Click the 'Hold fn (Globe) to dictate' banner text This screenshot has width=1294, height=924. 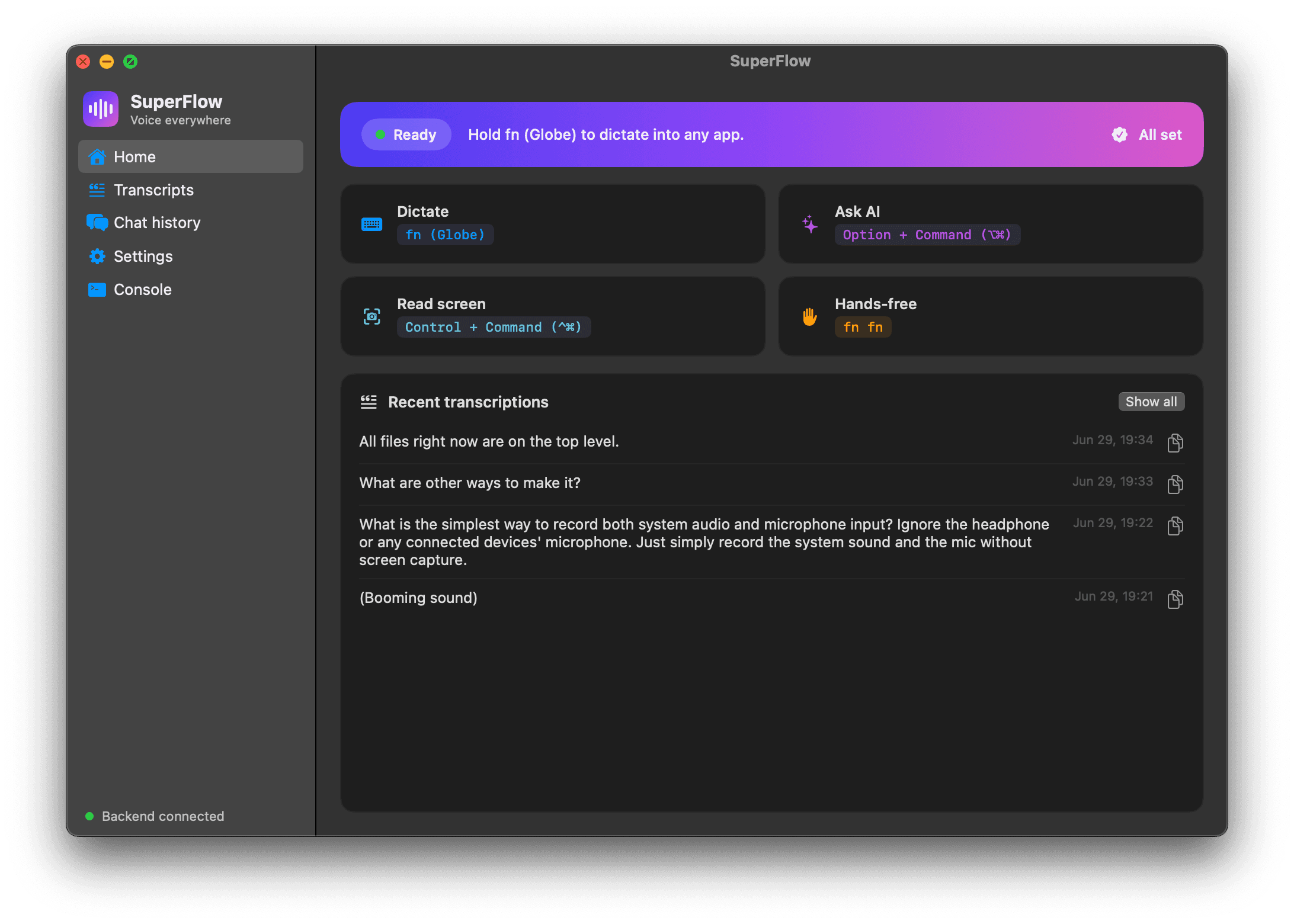[x=606, y=134]
